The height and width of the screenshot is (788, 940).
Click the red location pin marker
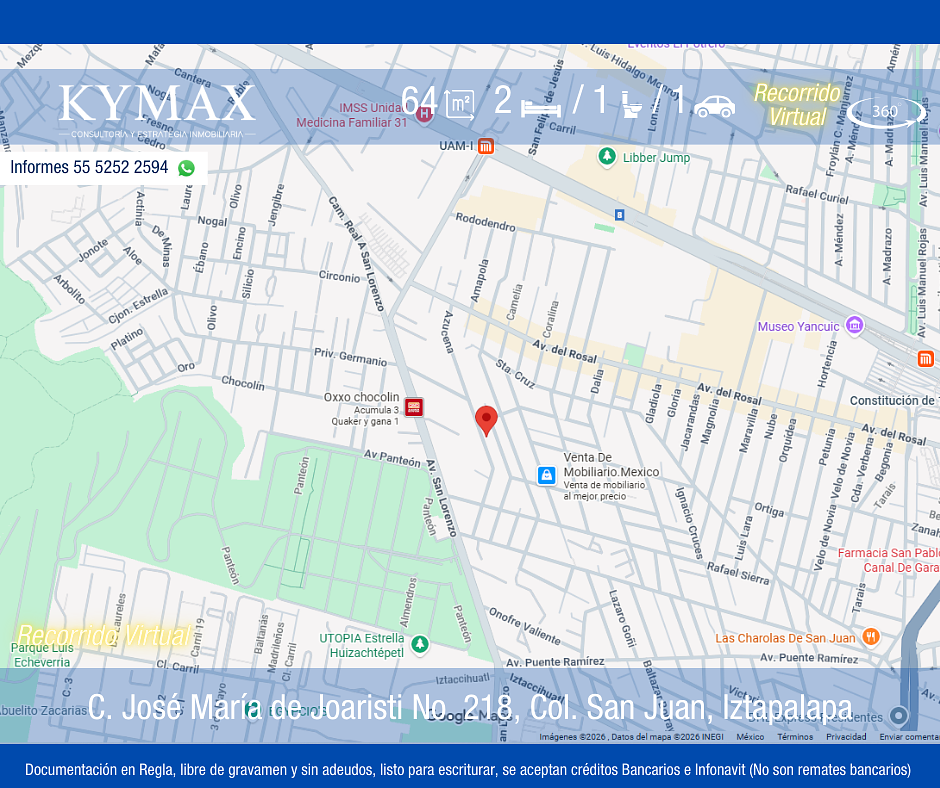pyautogui.click(x=486, y=420)
